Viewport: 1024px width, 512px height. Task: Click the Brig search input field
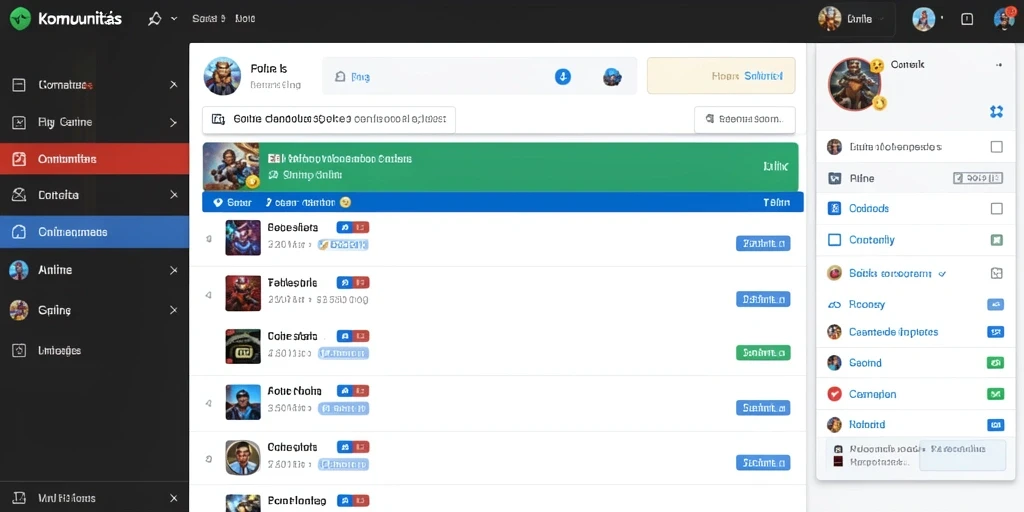(x=479, y=76)
